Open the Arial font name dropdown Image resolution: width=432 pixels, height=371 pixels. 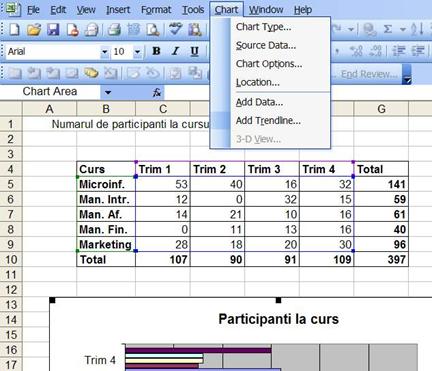click(104, 52)
